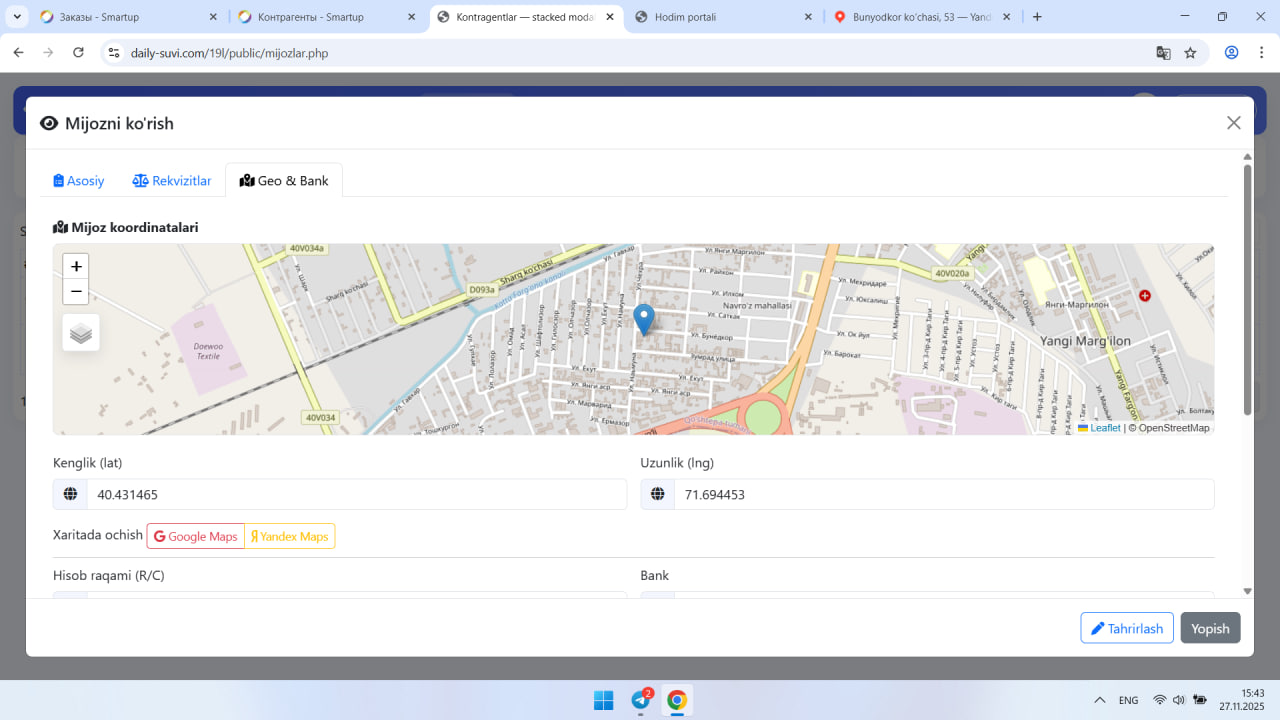Zoom in on the map
The height and width of the screenshot is (720, 1280).
pos(76,267)
